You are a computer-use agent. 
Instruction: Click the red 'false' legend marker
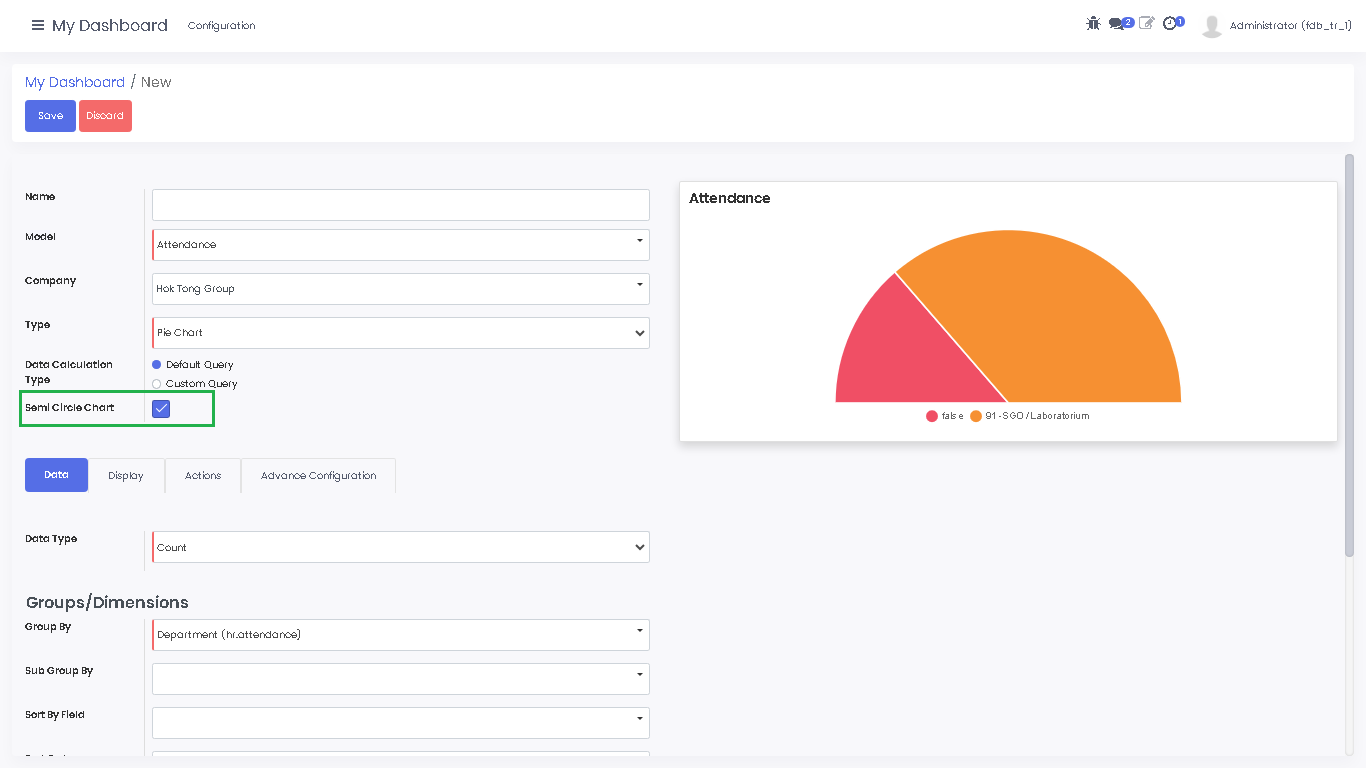pos(932,416)
